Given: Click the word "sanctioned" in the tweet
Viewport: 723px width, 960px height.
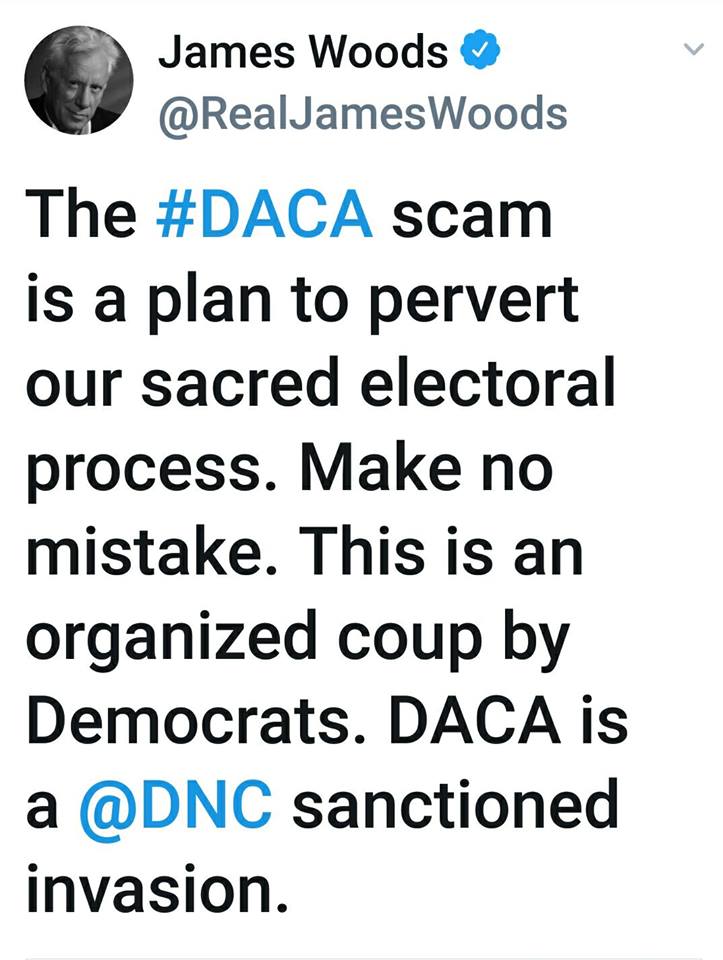Looking at the screenshot, I should tap(455, 806).
